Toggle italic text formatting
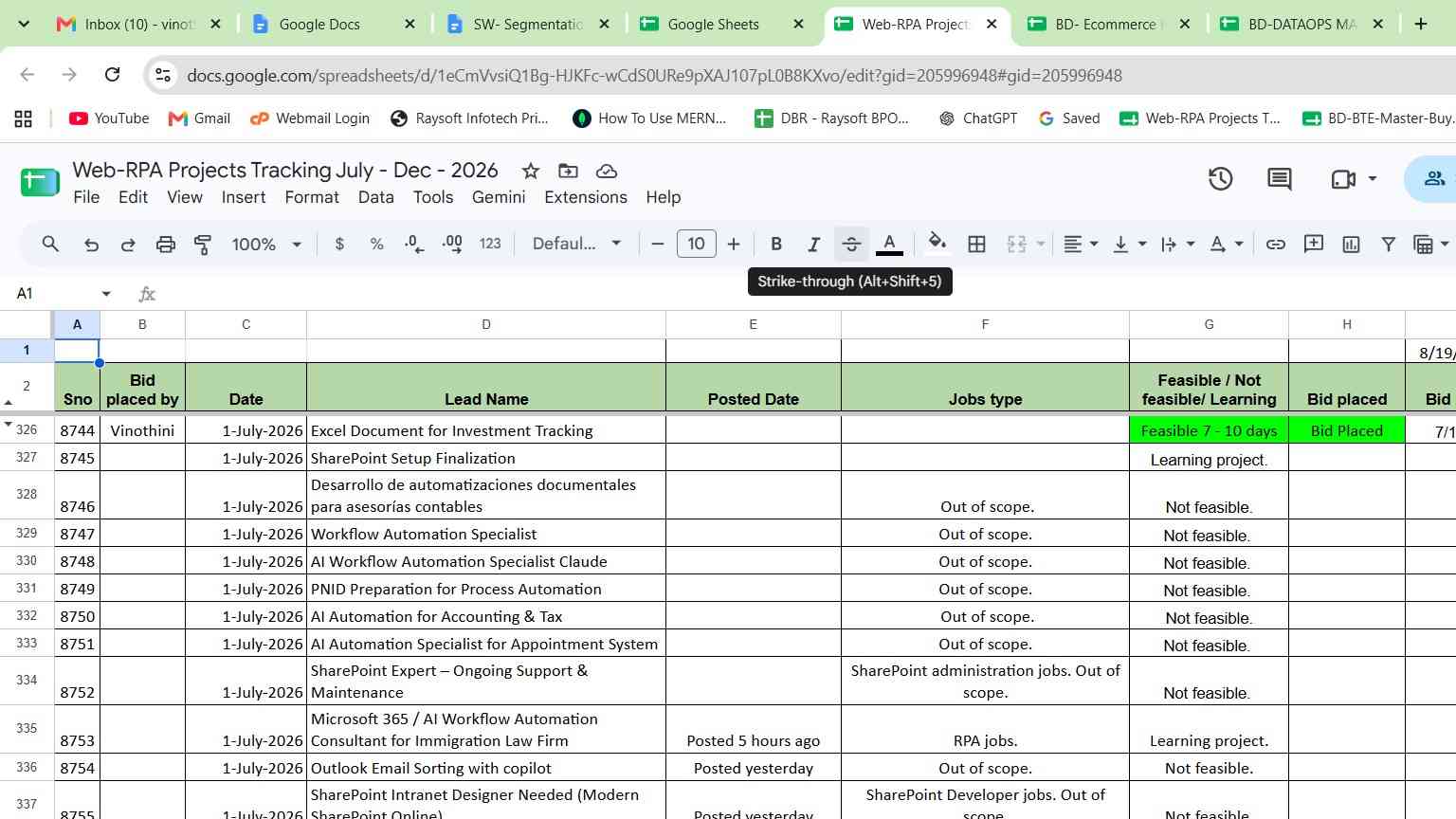 click(x=813, y=245)
